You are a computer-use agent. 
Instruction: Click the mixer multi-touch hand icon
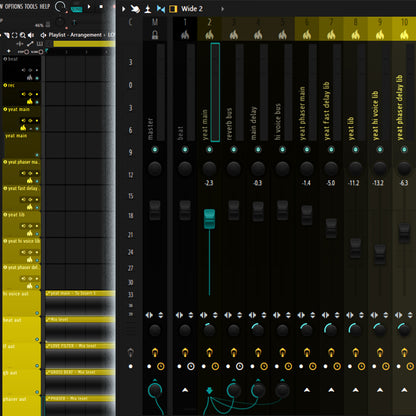click(x=135, y=9)
